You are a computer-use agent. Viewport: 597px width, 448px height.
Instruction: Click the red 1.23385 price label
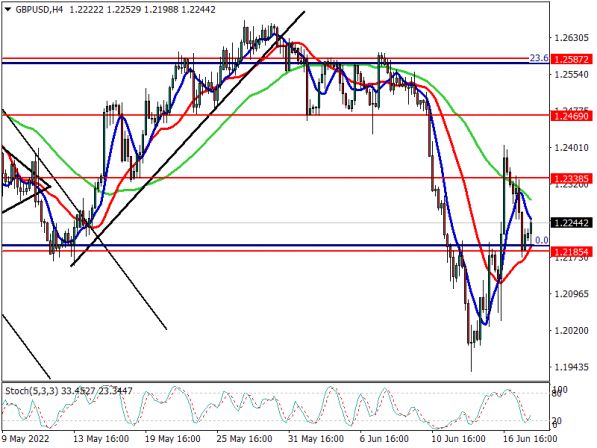(572, 178)
